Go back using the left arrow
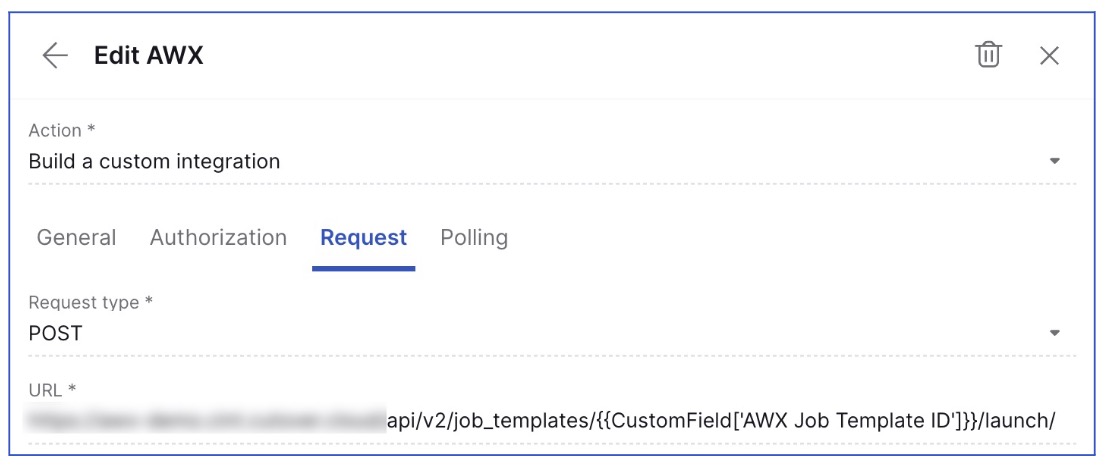The width and height of the screenshot is (1110, 466). (55, 56)
